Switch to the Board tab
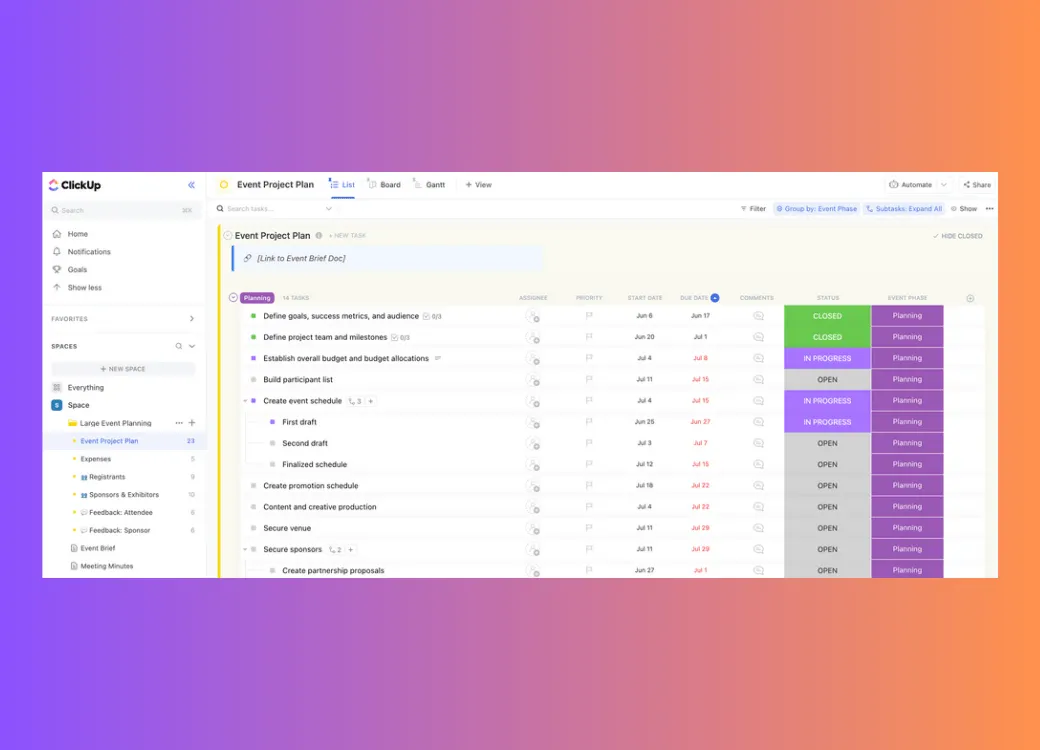The image size is (1040, 750). [384, 185]
